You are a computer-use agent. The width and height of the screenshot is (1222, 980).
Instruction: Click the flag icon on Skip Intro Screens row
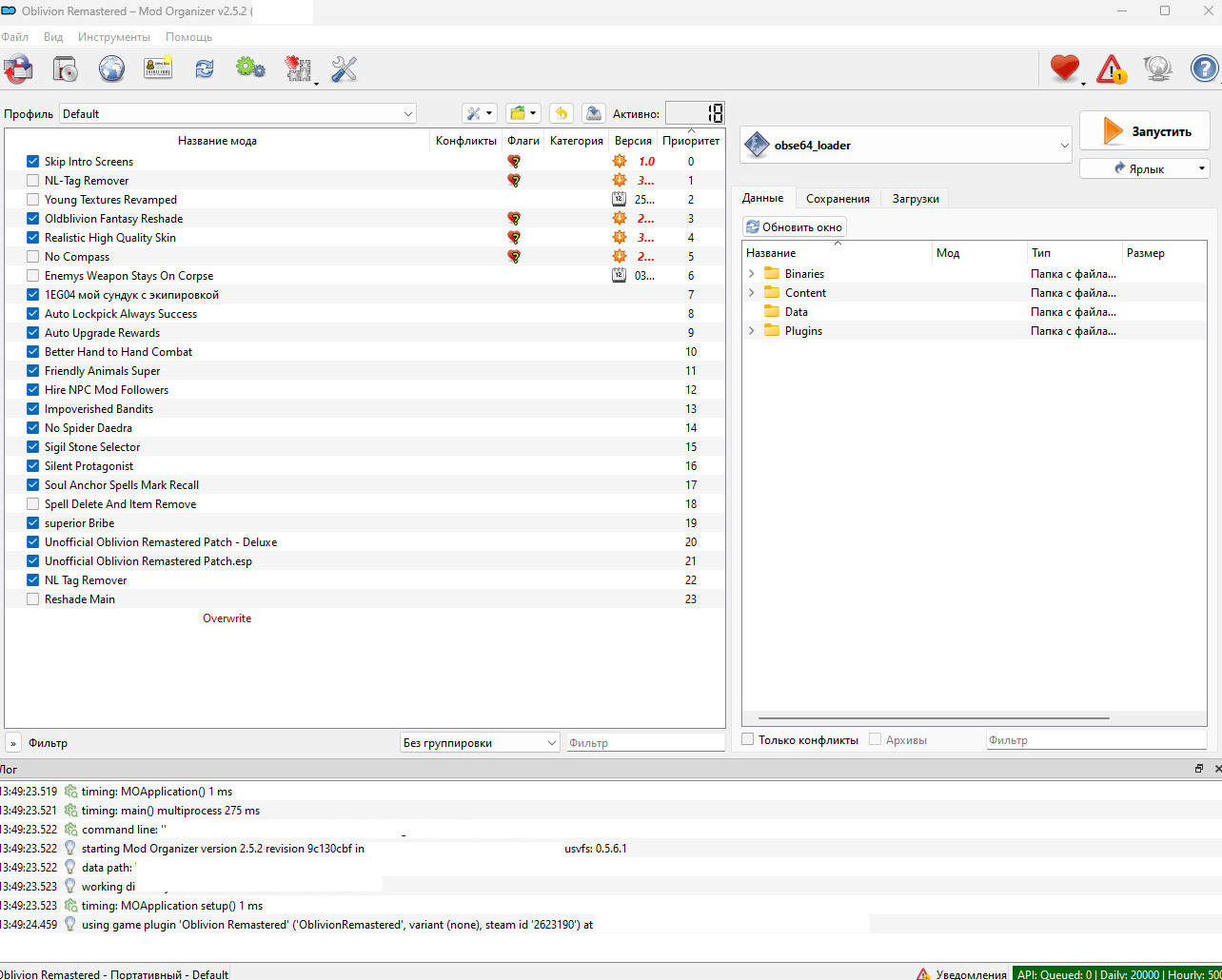point(514,162)
